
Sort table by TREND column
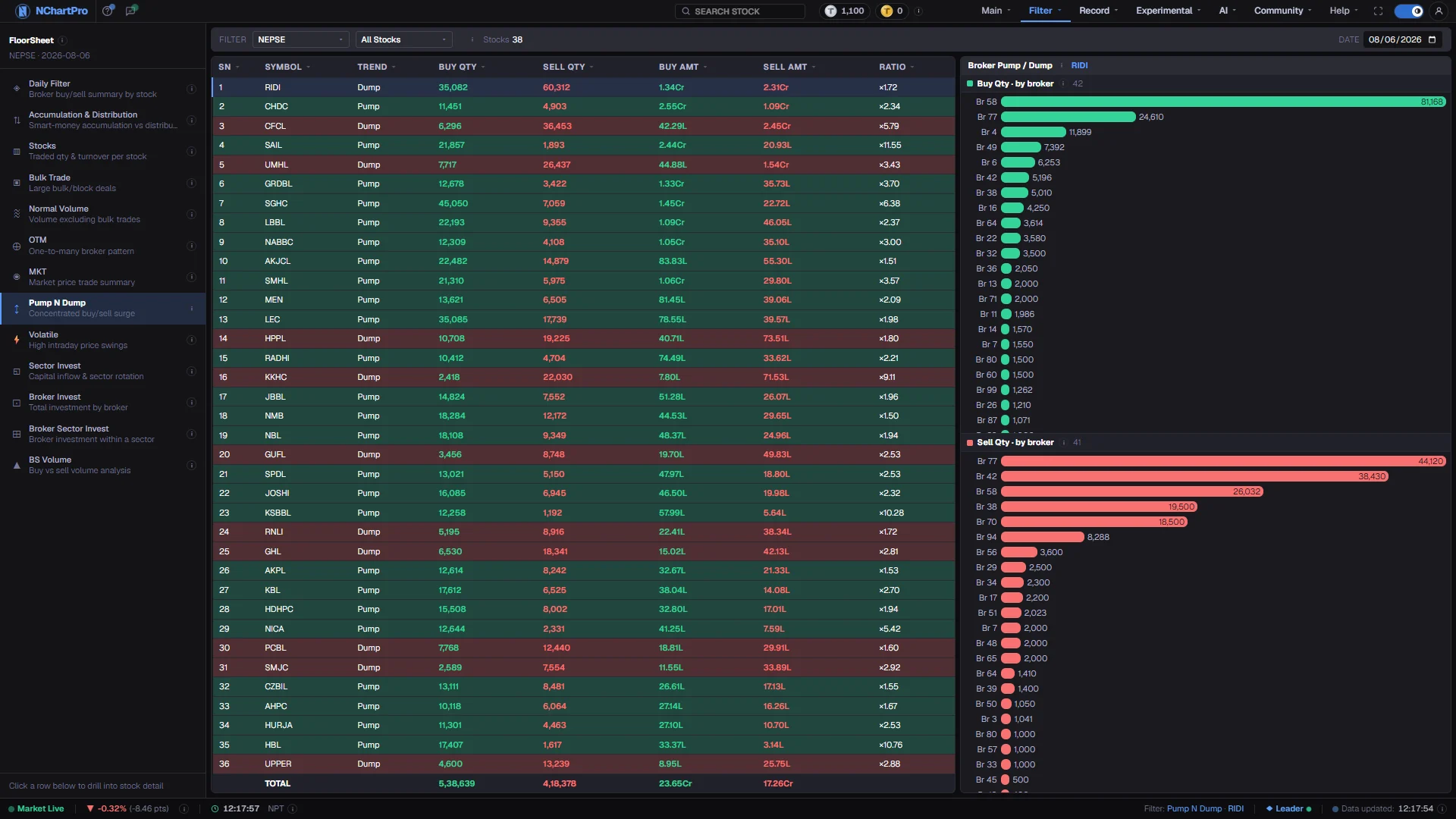coord(376,67)
